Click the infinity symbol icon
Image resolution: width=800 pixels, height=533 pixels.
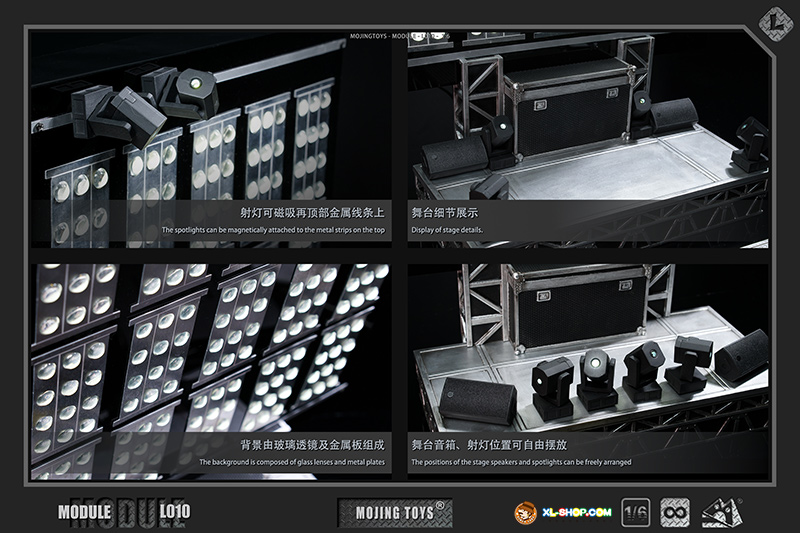pos(677,511)
